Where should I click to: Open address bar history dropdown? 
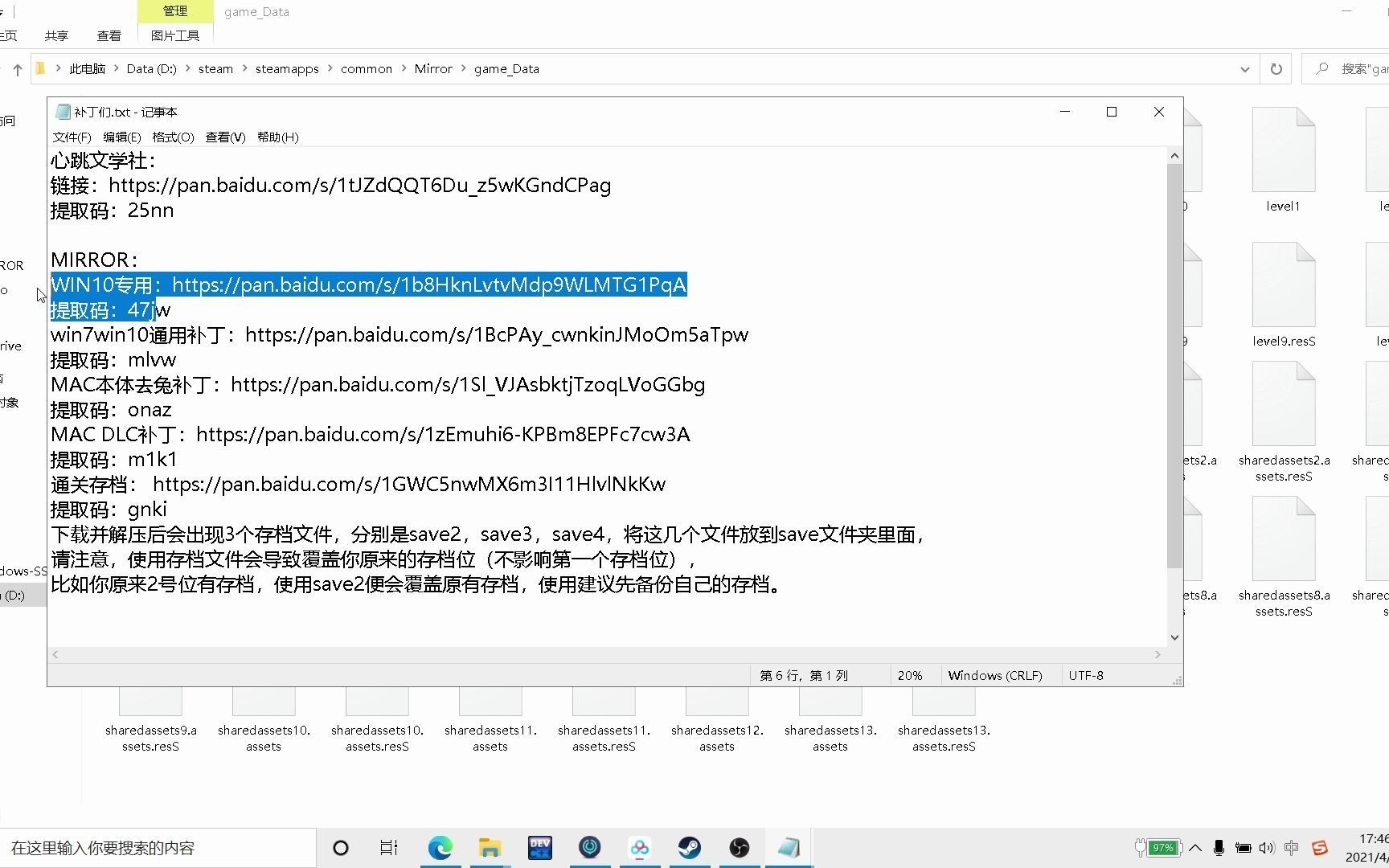[1244, 69]
